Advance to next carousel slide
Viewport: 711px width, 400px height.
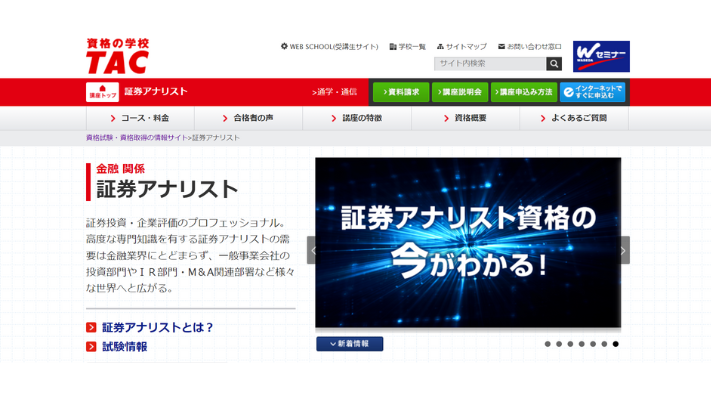point(623,250)
